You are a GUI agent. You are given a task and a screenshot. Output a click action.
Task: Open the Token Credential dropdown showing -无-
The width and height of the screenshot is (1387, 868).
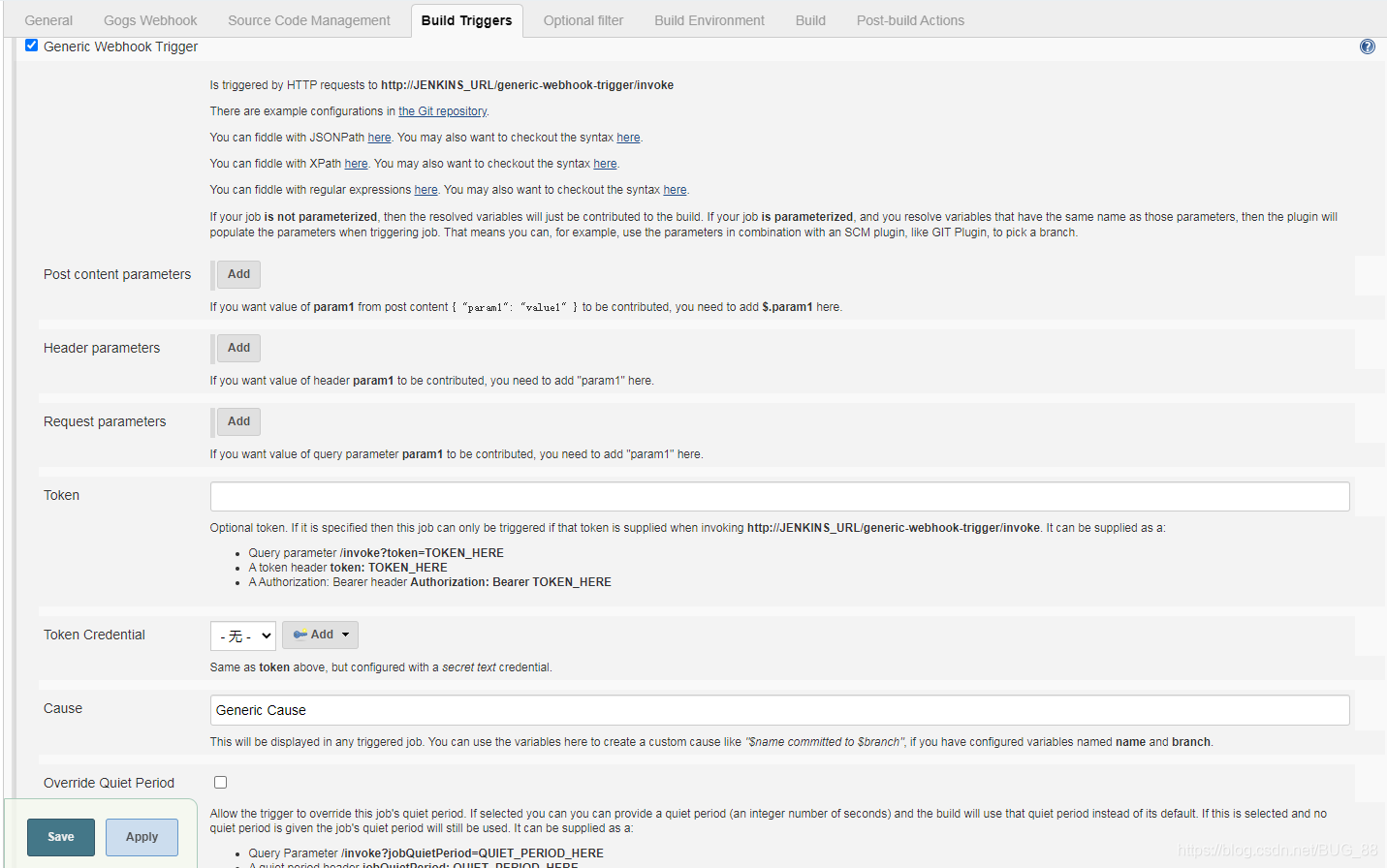[x=242, y=635]
